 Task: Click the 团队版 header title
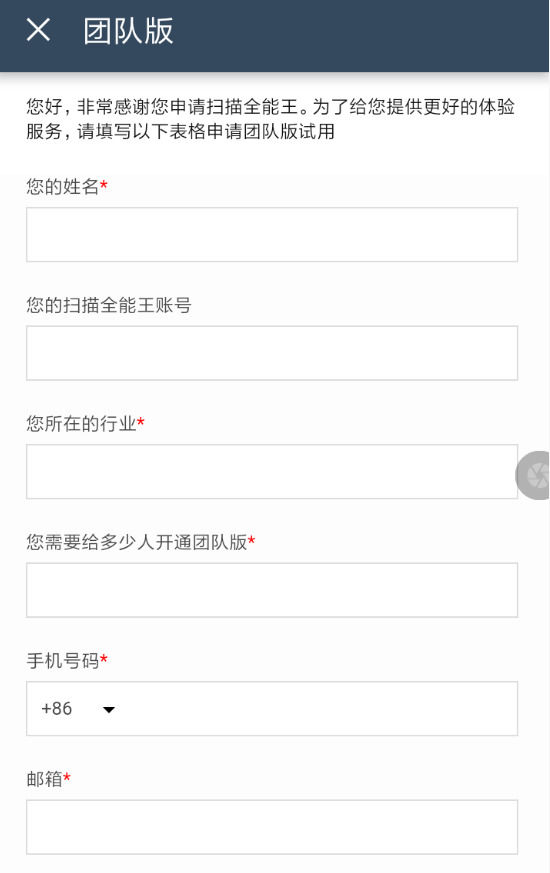(129, 31)
